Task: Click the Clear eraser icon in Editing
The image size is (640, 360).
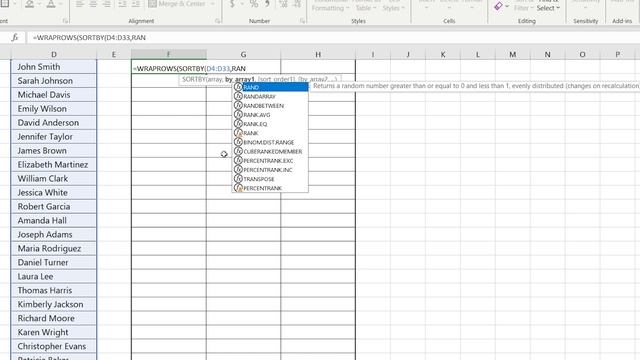Action: coord(498,6)
